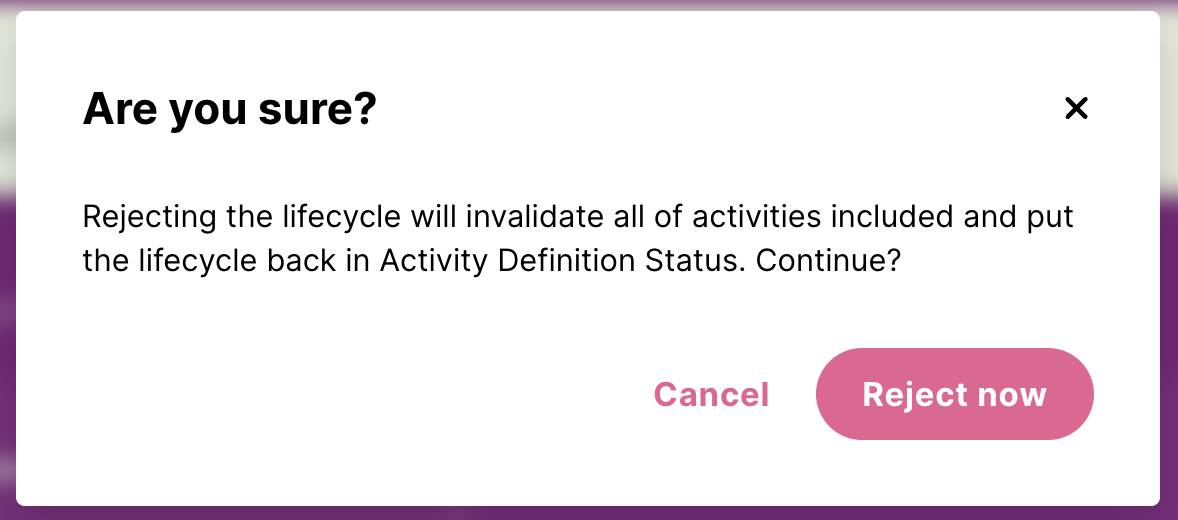Click the "Are you sure?" heading

pyautogui.click(x=229, y=109)
